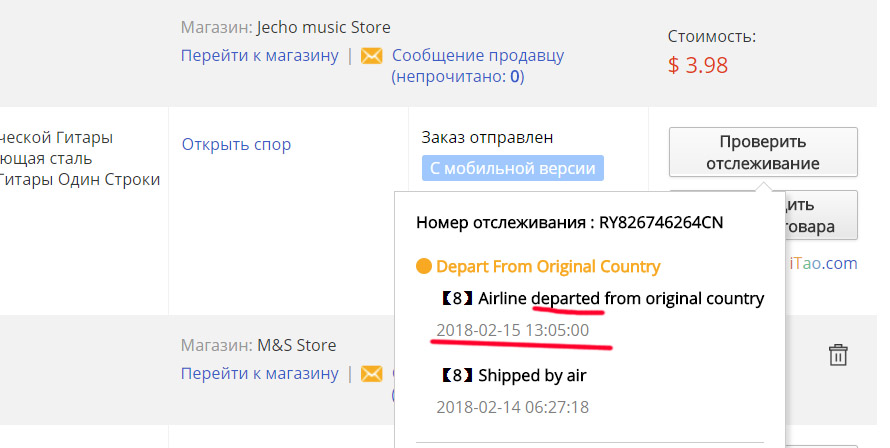This screenshot has height=448, width=890.
Task: Click С мобильной версии badge
Action: [512, 168]
